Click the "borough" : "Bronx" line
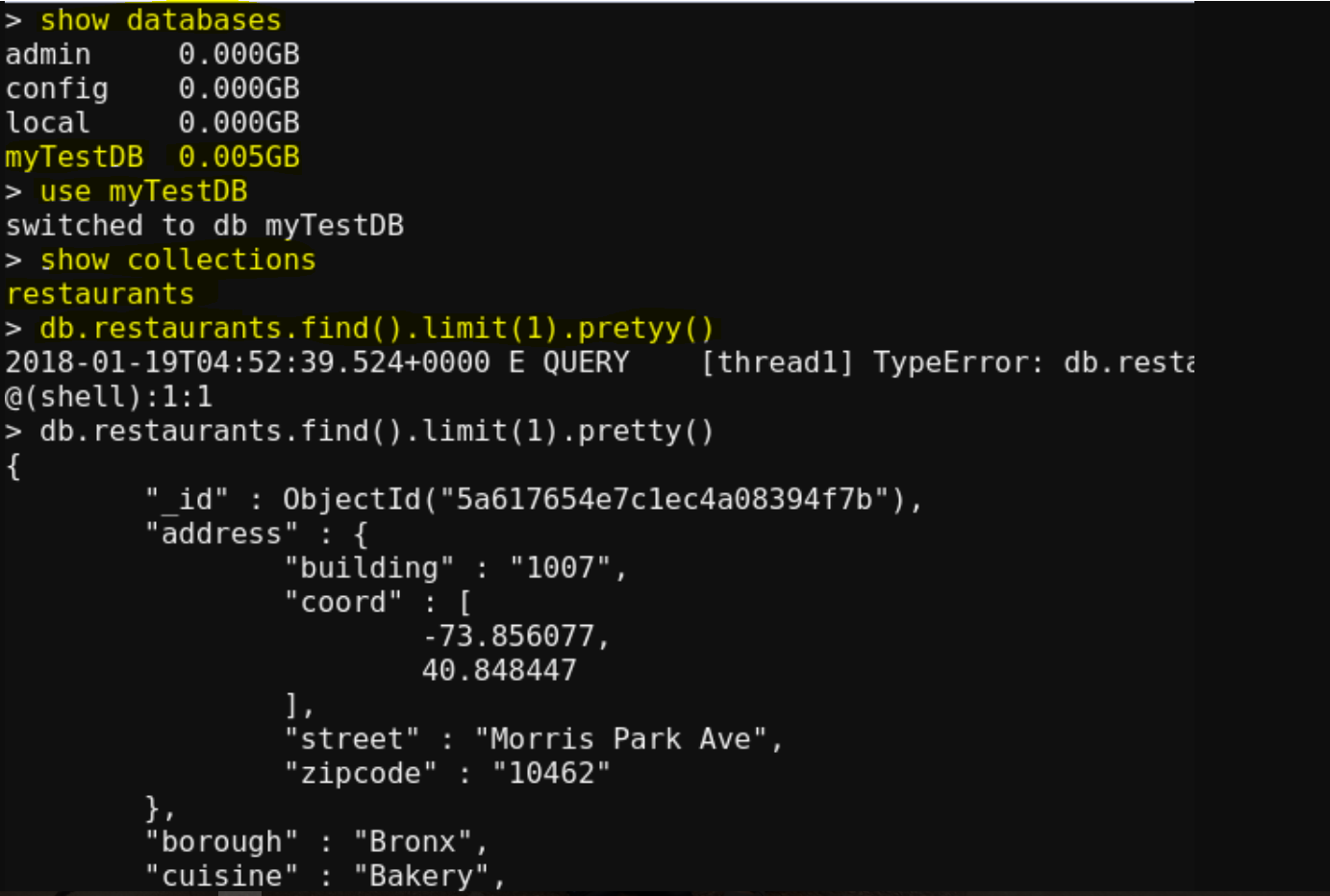This screenshot has height=896, width=1330. click(316, 842)
